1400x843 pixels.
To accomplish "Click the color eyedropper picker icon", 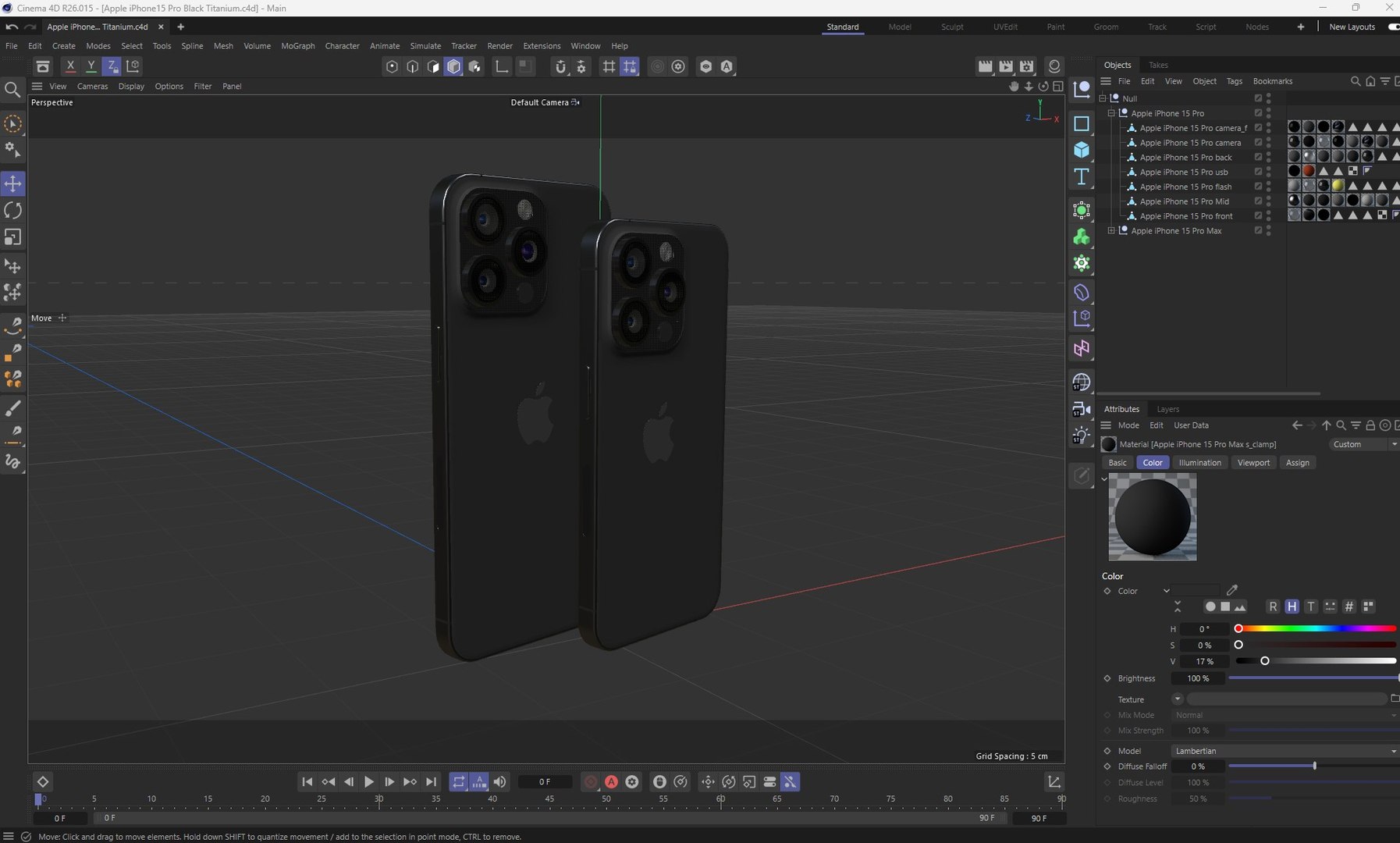I will coord(1232,590).
